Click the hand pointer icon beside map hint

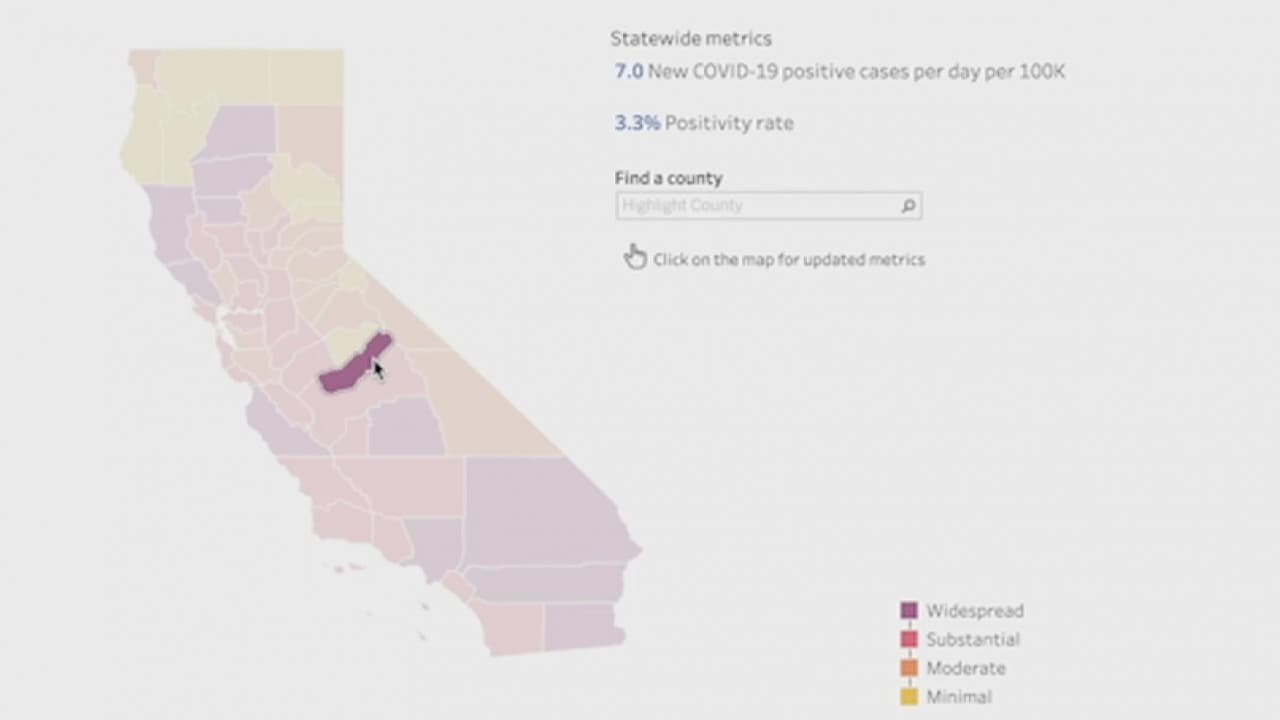point(635,258)
